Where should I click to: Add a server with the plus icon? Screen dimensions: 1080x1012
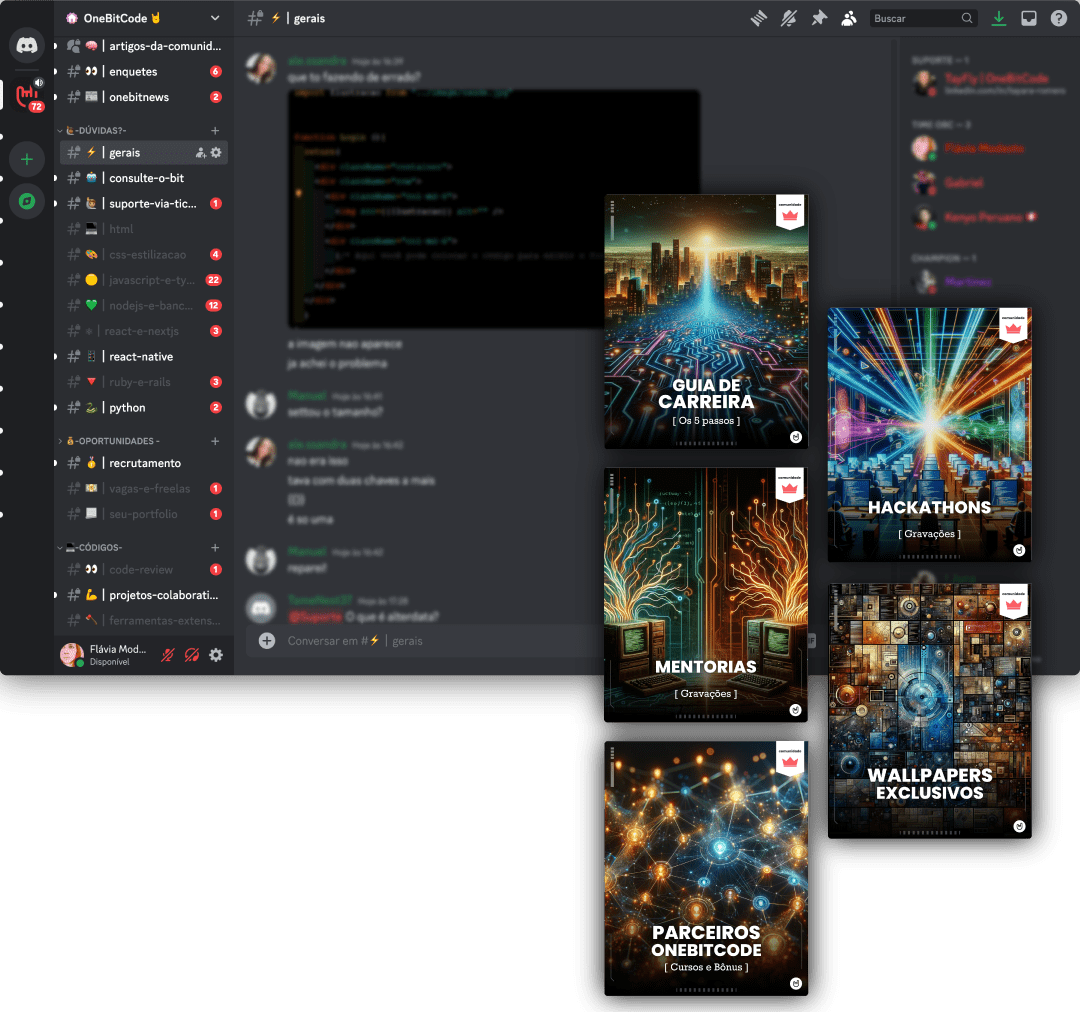pyautogui.click(x=27, y=160)
